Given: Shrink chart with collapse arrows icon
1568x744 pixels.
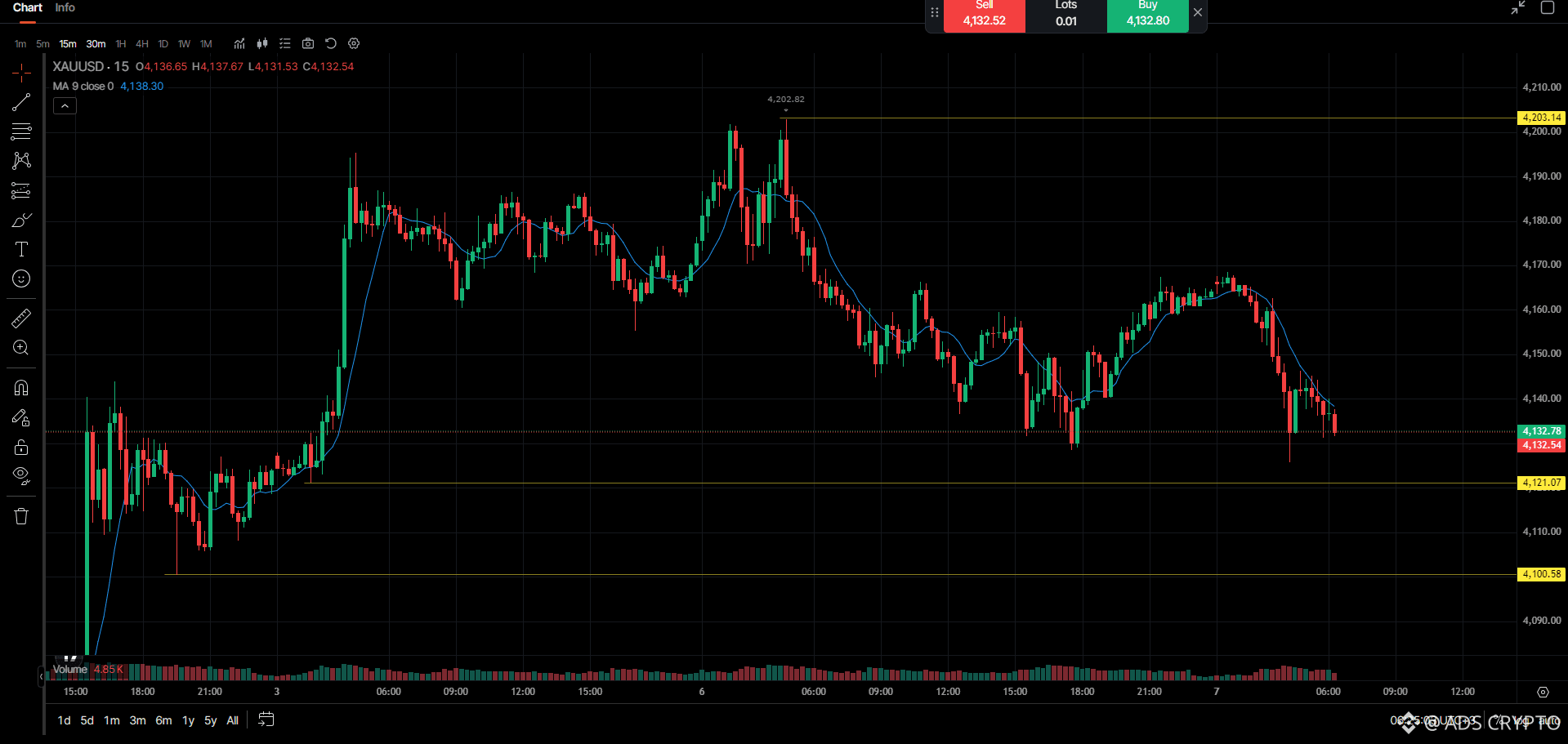Looking at the screenshot, I should pyautogui.click(x=1518, y=7).
